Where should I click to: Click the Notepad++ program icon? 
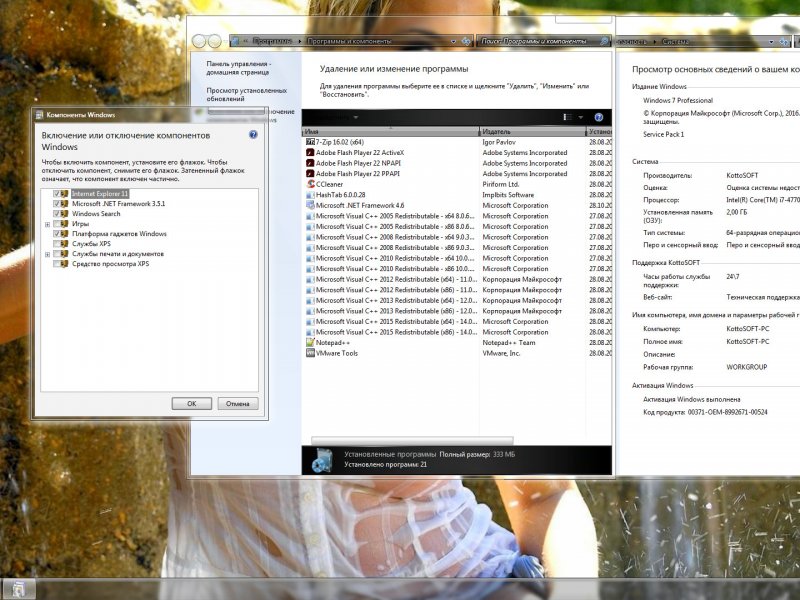[310, 342]
